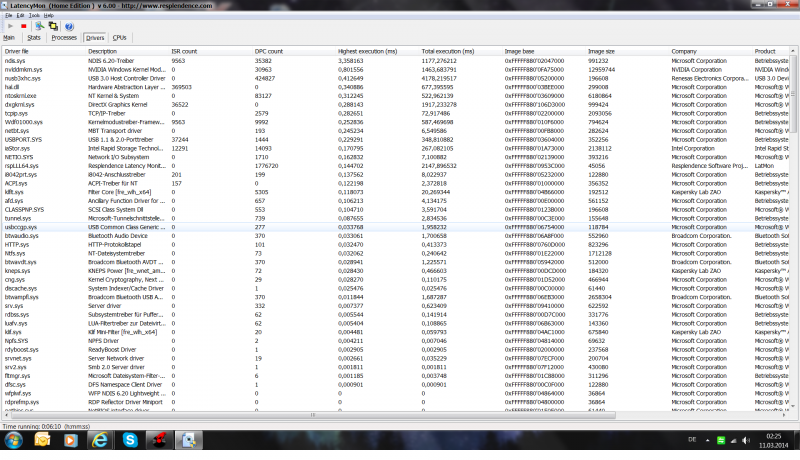Select the kneps.sys driver row
800x460 pixels.
[395, 271]
